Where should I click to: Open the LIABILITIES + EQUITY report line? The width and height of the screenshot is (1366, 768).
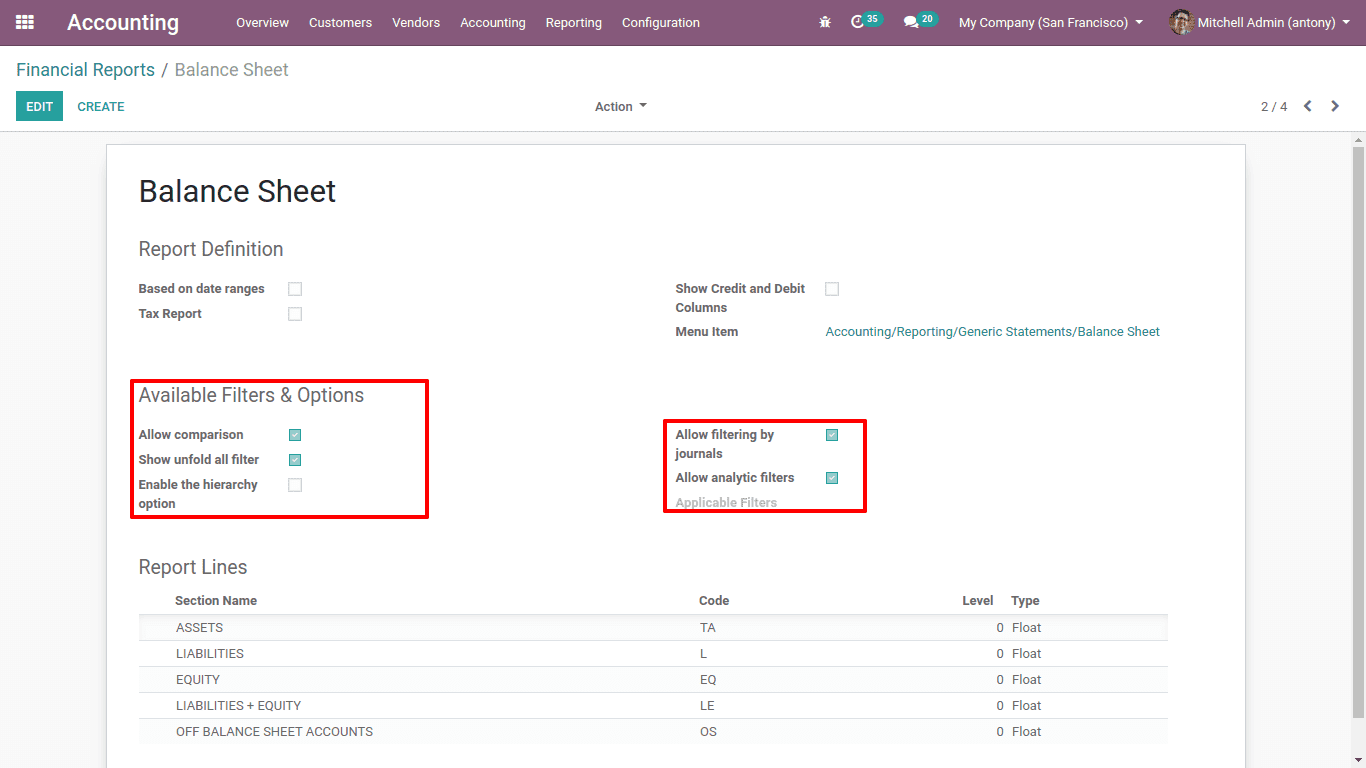[653, 706]
